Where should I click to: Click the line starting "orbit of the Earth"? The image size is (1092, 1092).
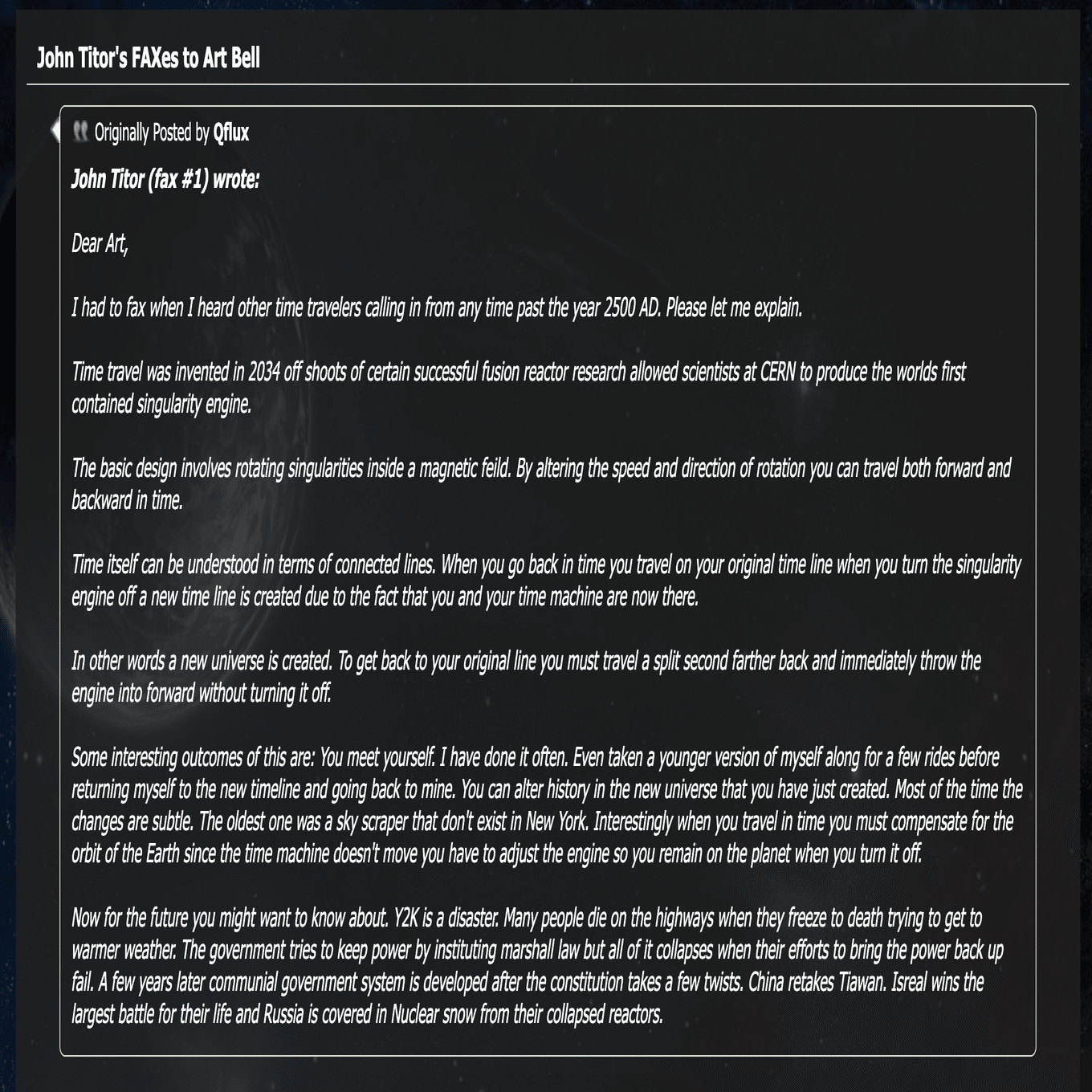pyautogui.click(x=496, y=854)
